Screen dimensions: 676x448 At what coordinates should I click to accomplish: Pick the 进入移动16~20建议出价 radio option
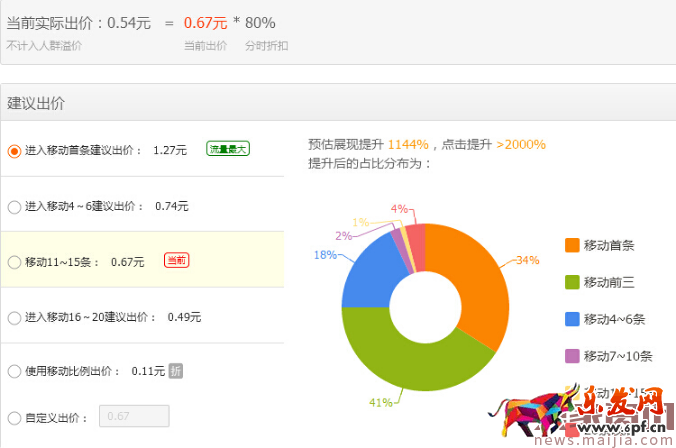coord(14,318)
